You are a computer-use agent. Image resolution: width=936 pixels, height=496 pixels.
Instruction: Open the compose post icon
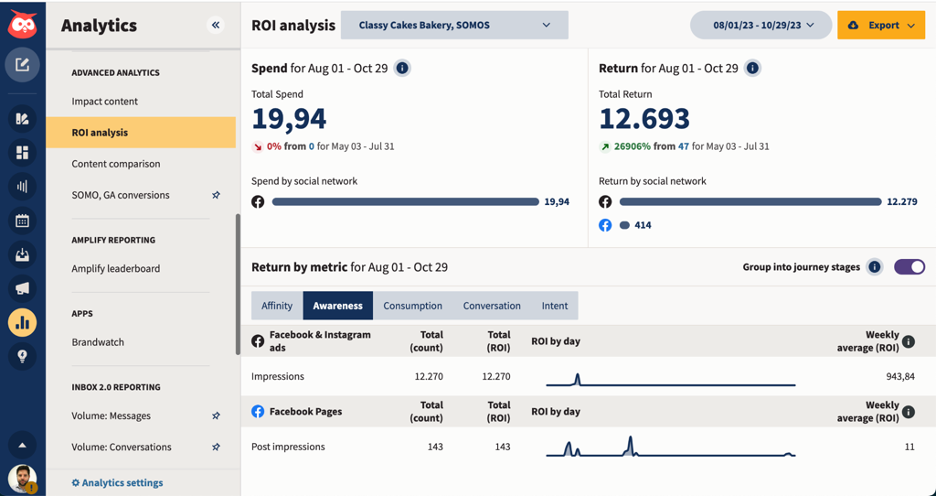pyautogui.click(x=22, y=65)
